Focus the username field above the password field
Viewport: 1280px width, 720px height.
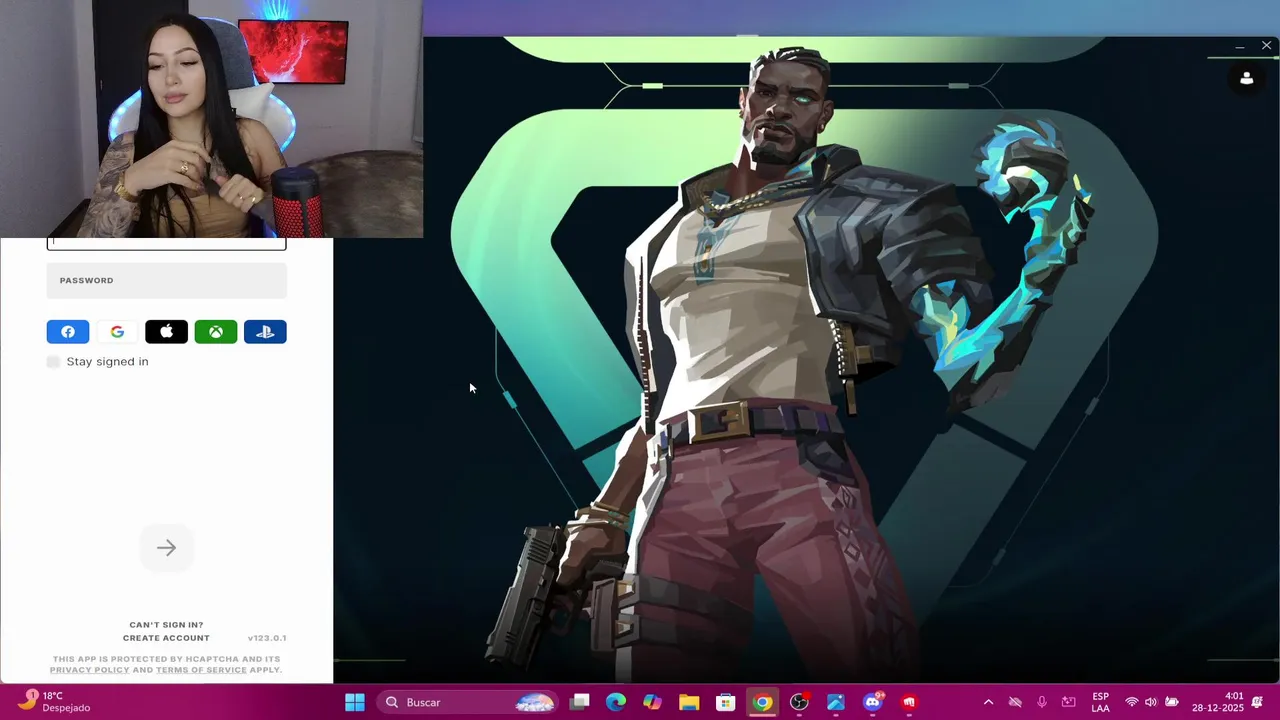[167, 243]
